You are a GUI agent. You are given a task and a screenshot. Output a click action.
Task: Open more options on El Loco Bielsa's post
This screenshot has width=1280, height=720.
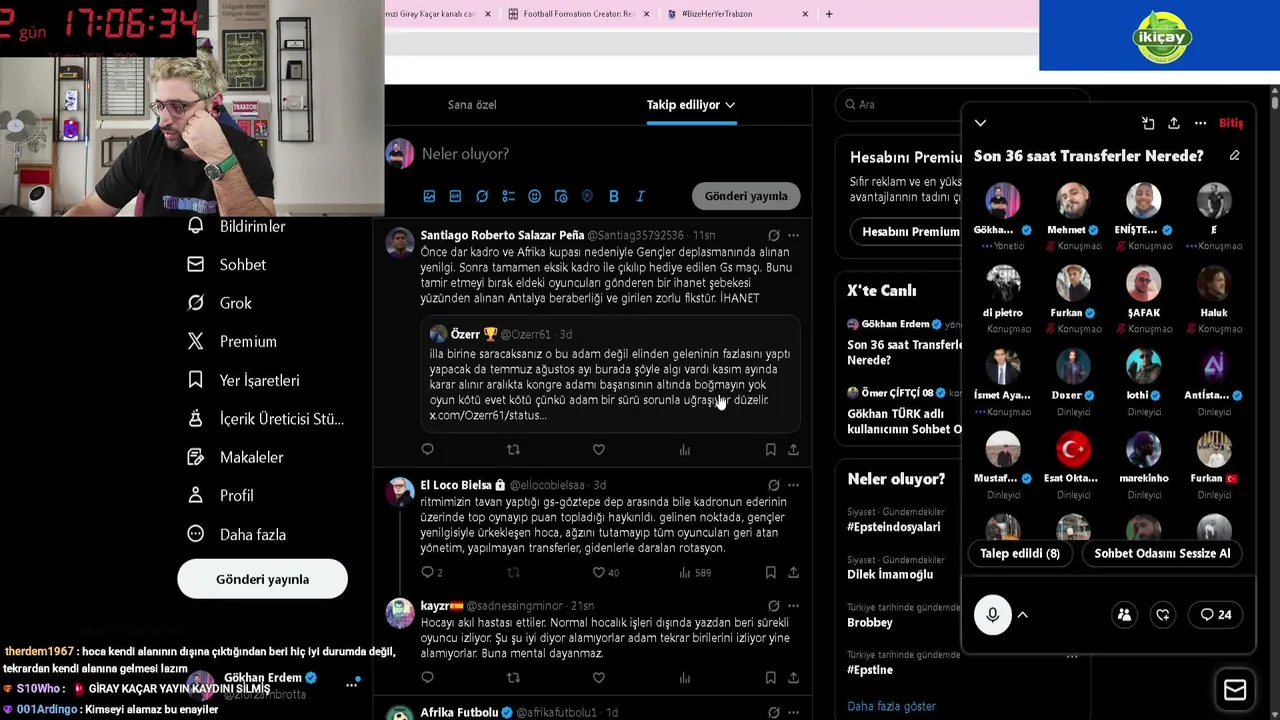click(793, 486)
